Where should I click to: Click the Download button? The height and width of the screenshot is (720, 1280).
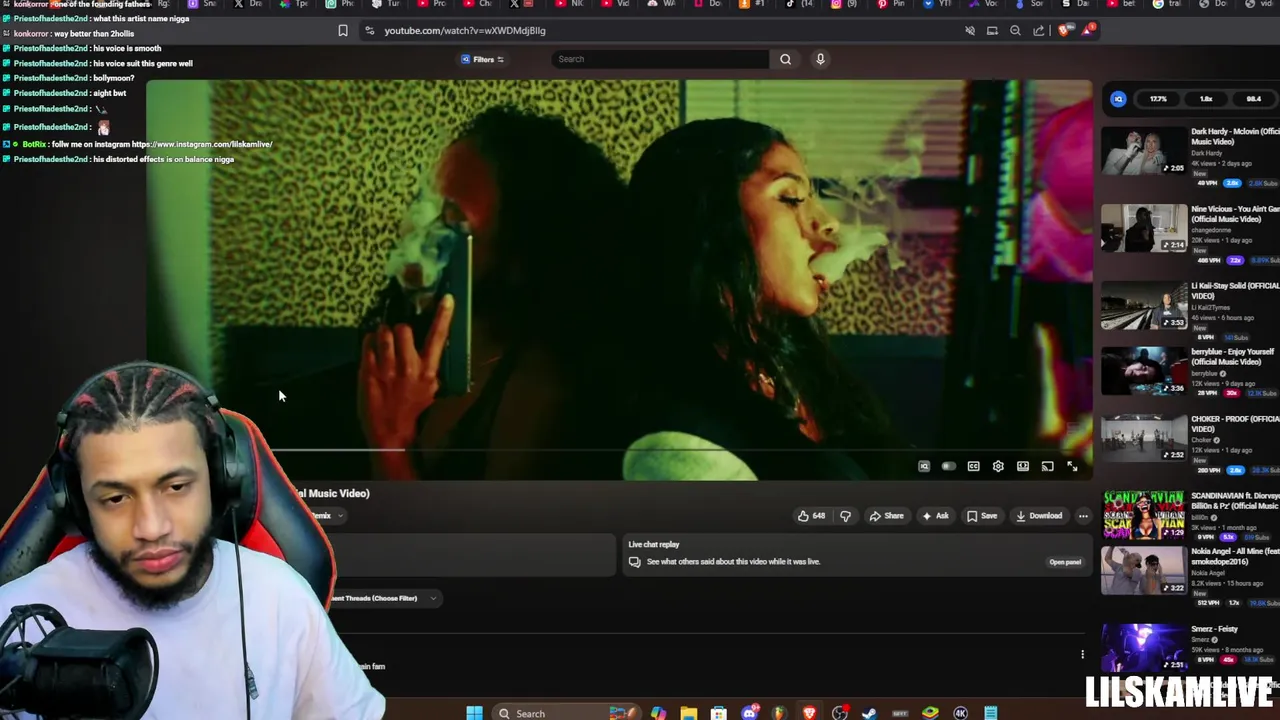(x=1039, y=516)
